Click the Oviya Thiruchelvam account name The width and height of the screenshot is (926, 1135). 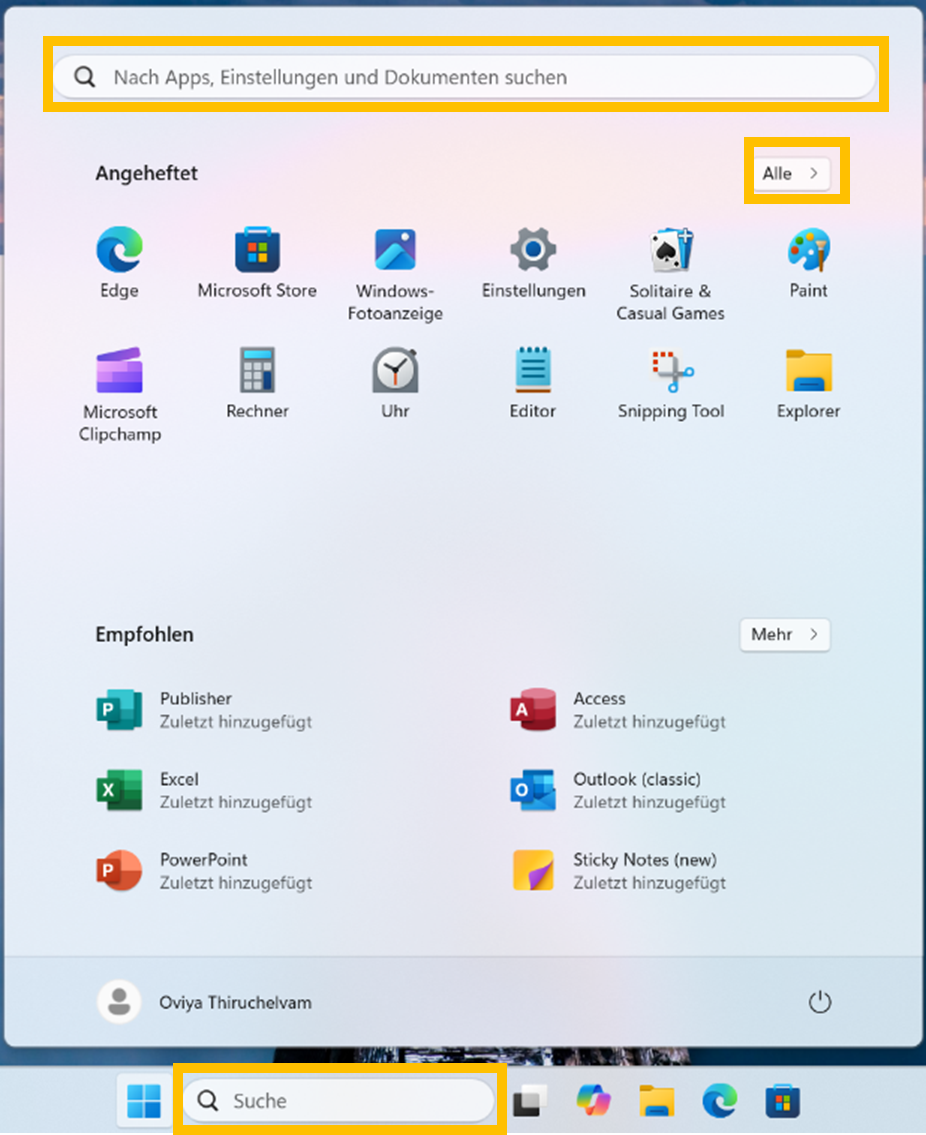click(x=235, y=1003)
